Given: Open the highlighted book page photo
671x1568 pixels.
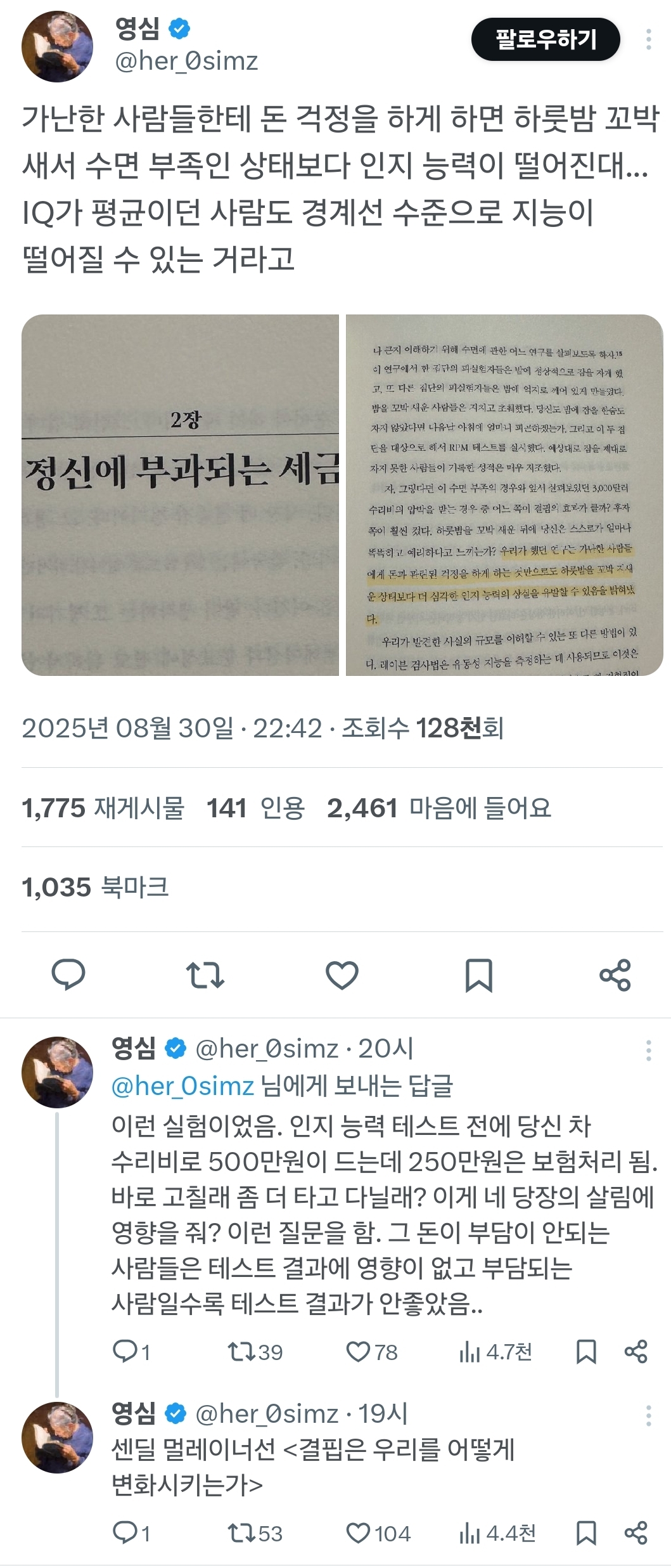Looking at the screenshot, I should click(504, 495).
